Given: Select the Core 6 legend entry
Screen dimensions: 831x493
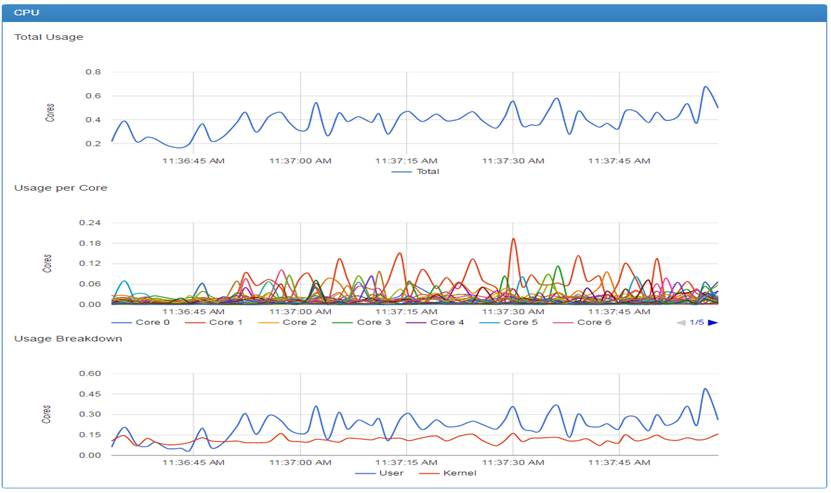Looking at the screenshot, I should point(582,322).
